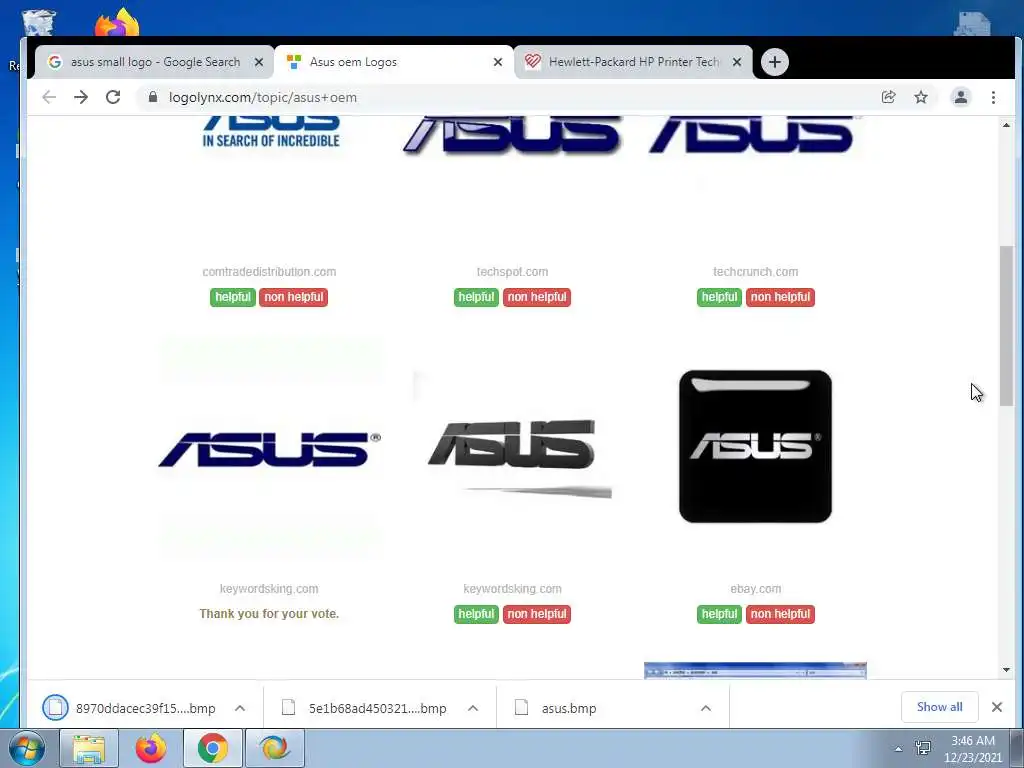Reload the logolynx page

pos(113,97)
